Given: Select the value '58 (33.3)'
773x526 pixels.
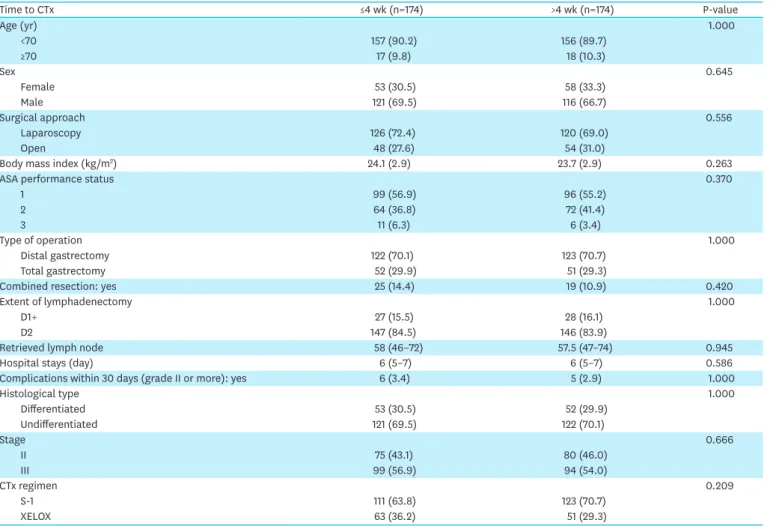Looking at the screenshot, I should (x=585, y=87).
